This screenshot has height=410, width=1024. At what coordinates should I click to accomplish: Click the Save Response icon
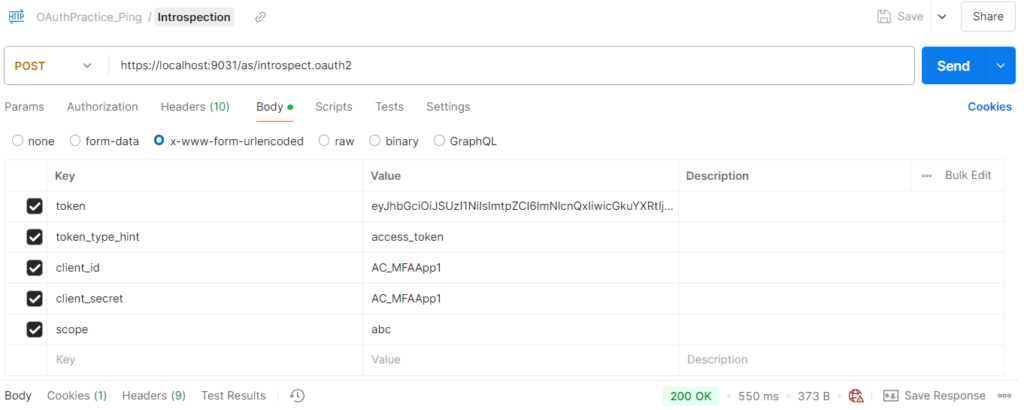tap(891, 396)
